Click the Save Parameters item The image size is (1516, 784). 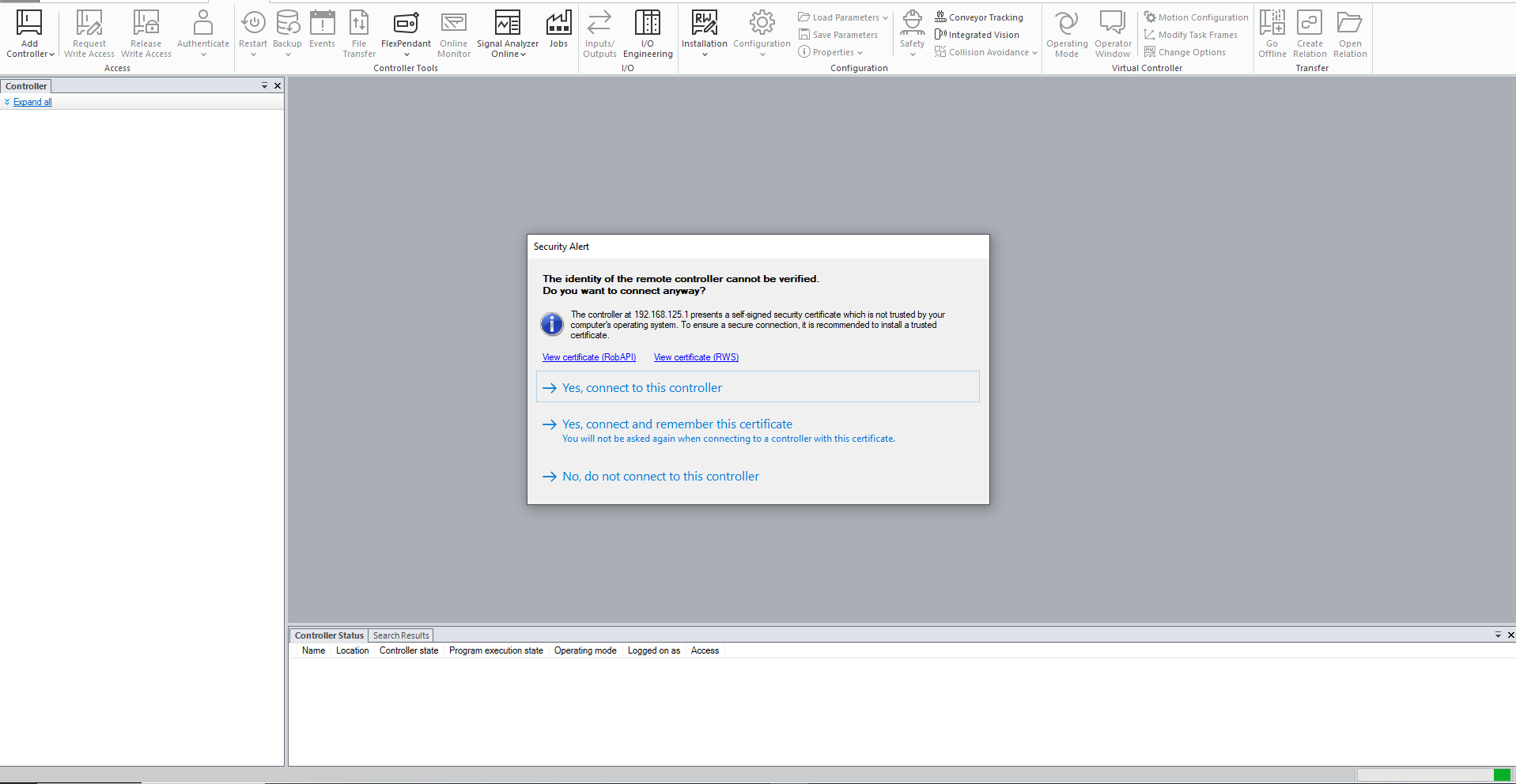838,35
